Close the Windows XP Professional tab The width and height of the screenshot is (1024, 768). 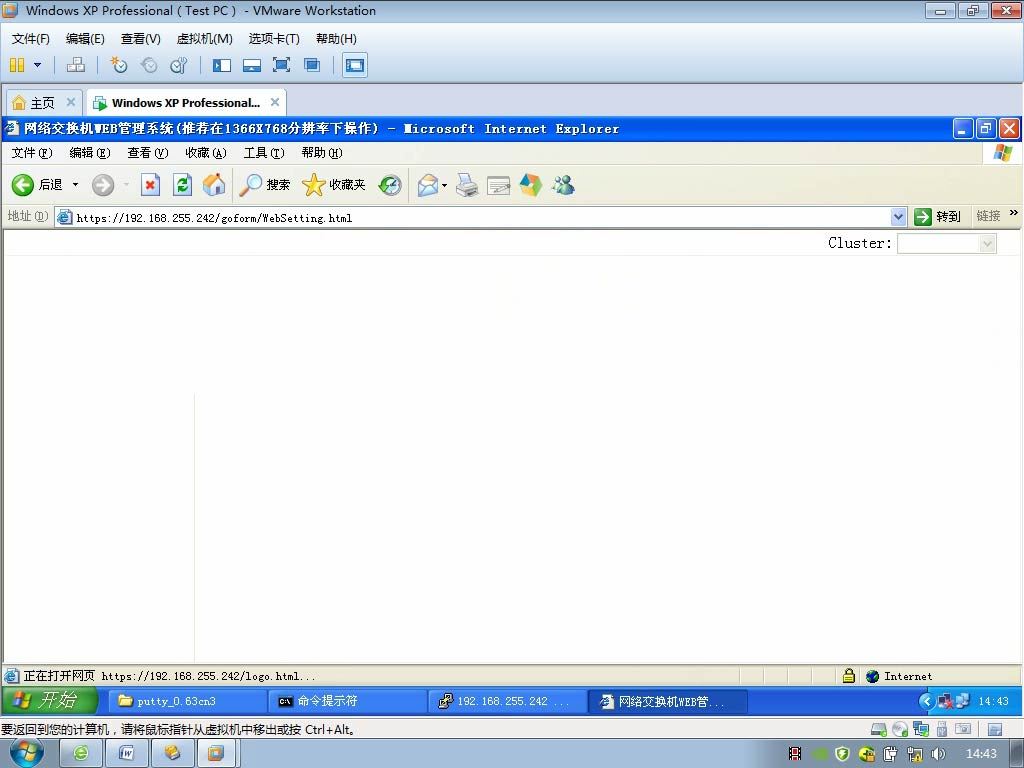click(275, 102)
